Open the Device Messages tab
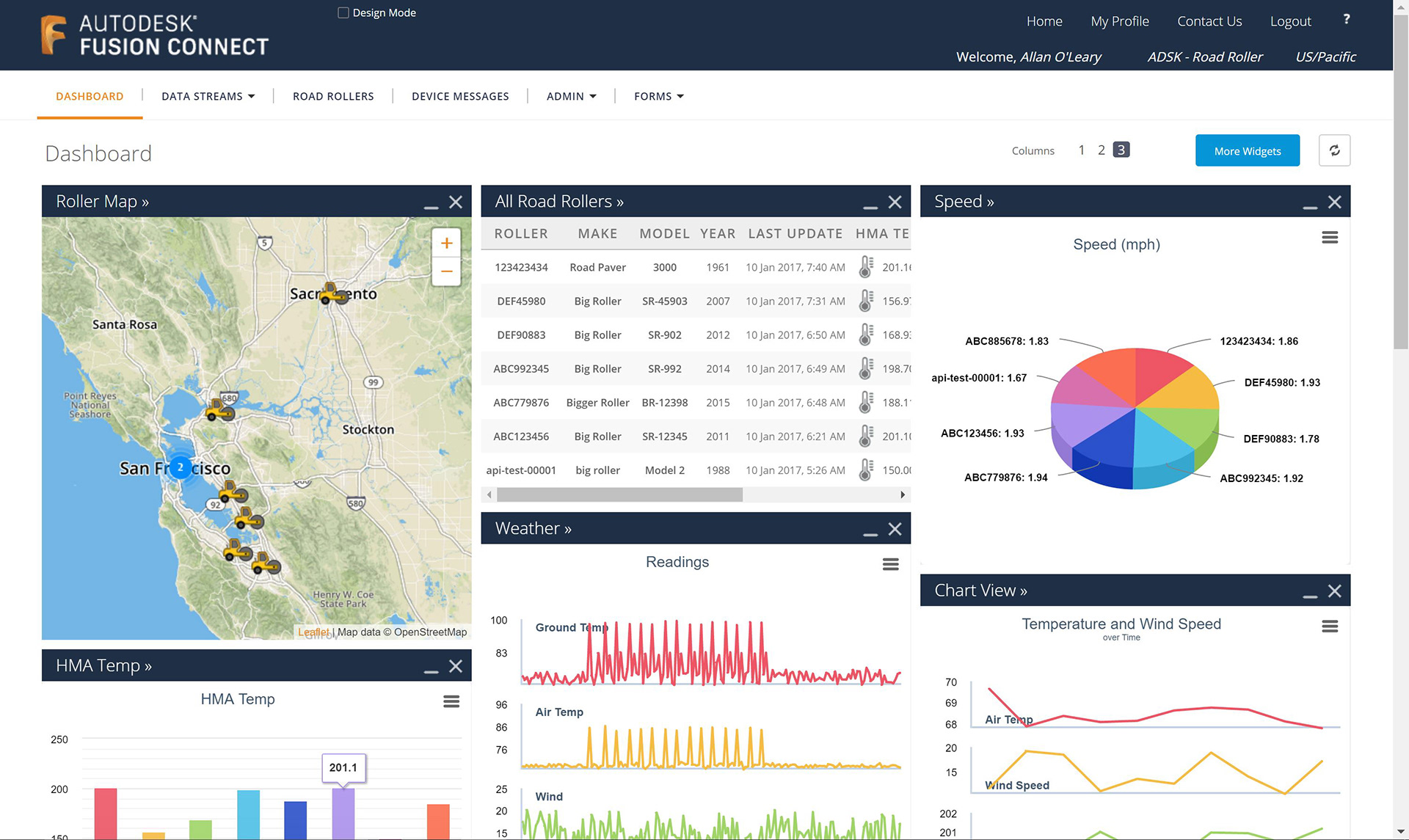Image resolution: width=1409 pixels, height=840 pixels. [460, 96]
